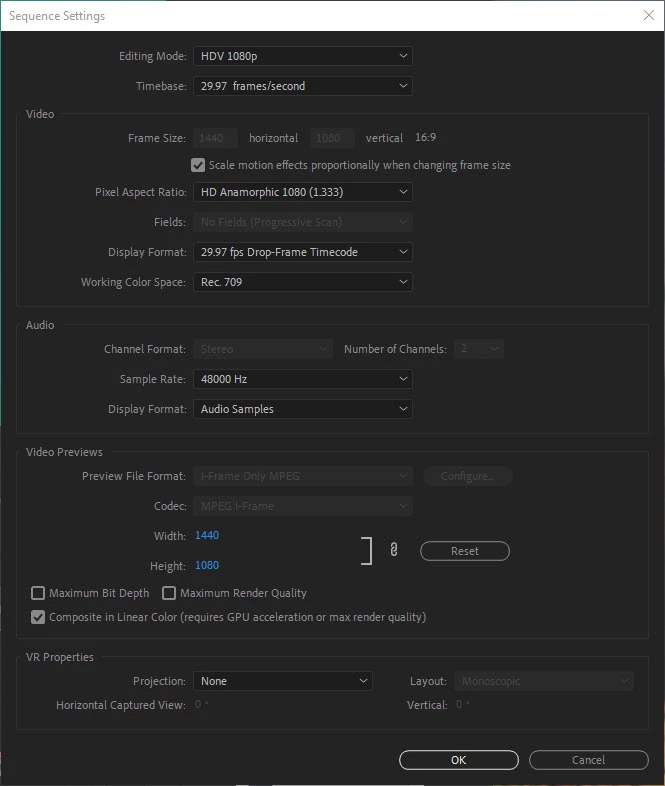Open the Audio Samples display format dropdown
This screenshot has width=665, height=786.
pos(303,409)
